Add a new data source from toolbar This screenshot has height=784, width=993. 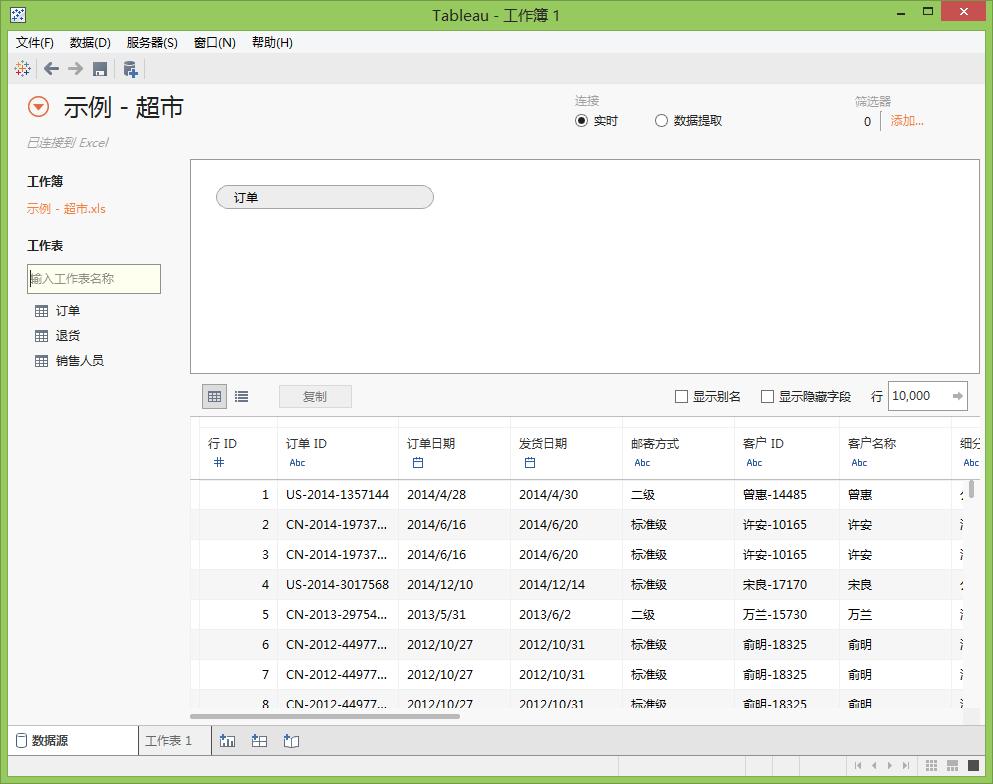130,69
